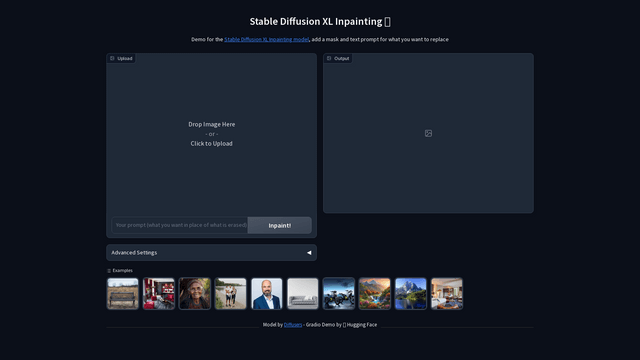Open the Stable Diffusion XL Inpainting model link

(x=267, y=40)
